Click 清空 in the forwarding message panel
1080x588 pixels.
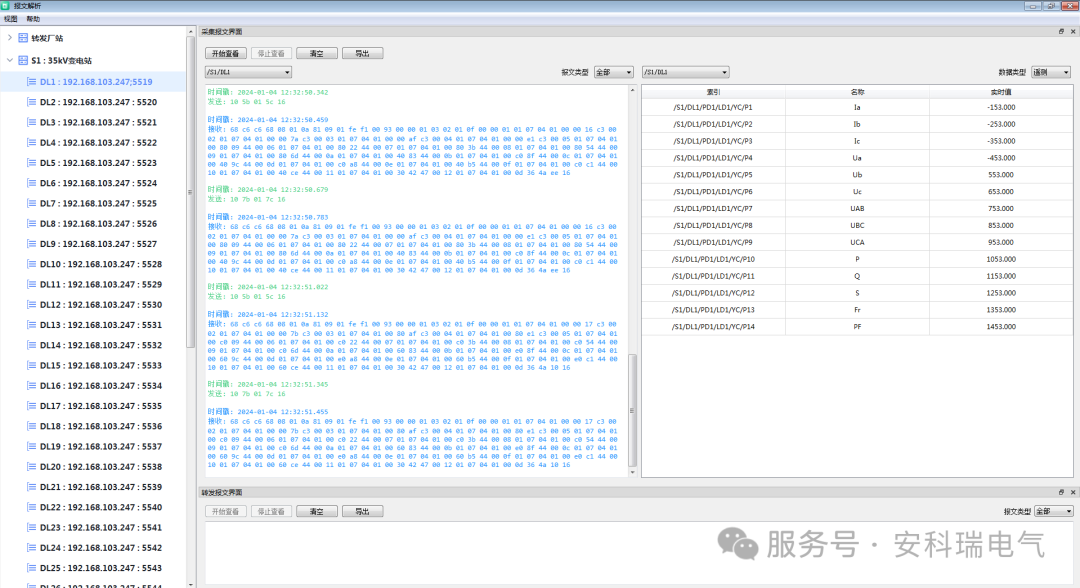pos(316,511)
